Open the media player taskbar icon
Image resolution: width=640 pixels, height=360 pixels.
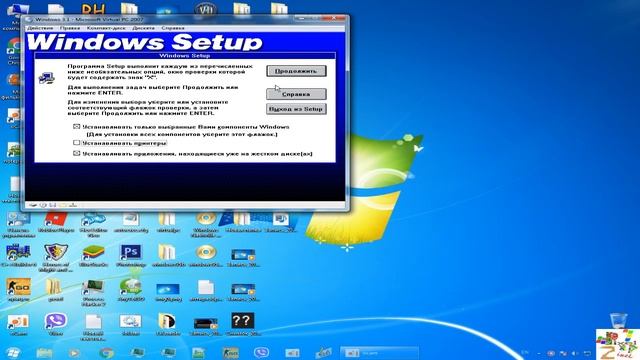coord(74,353)
